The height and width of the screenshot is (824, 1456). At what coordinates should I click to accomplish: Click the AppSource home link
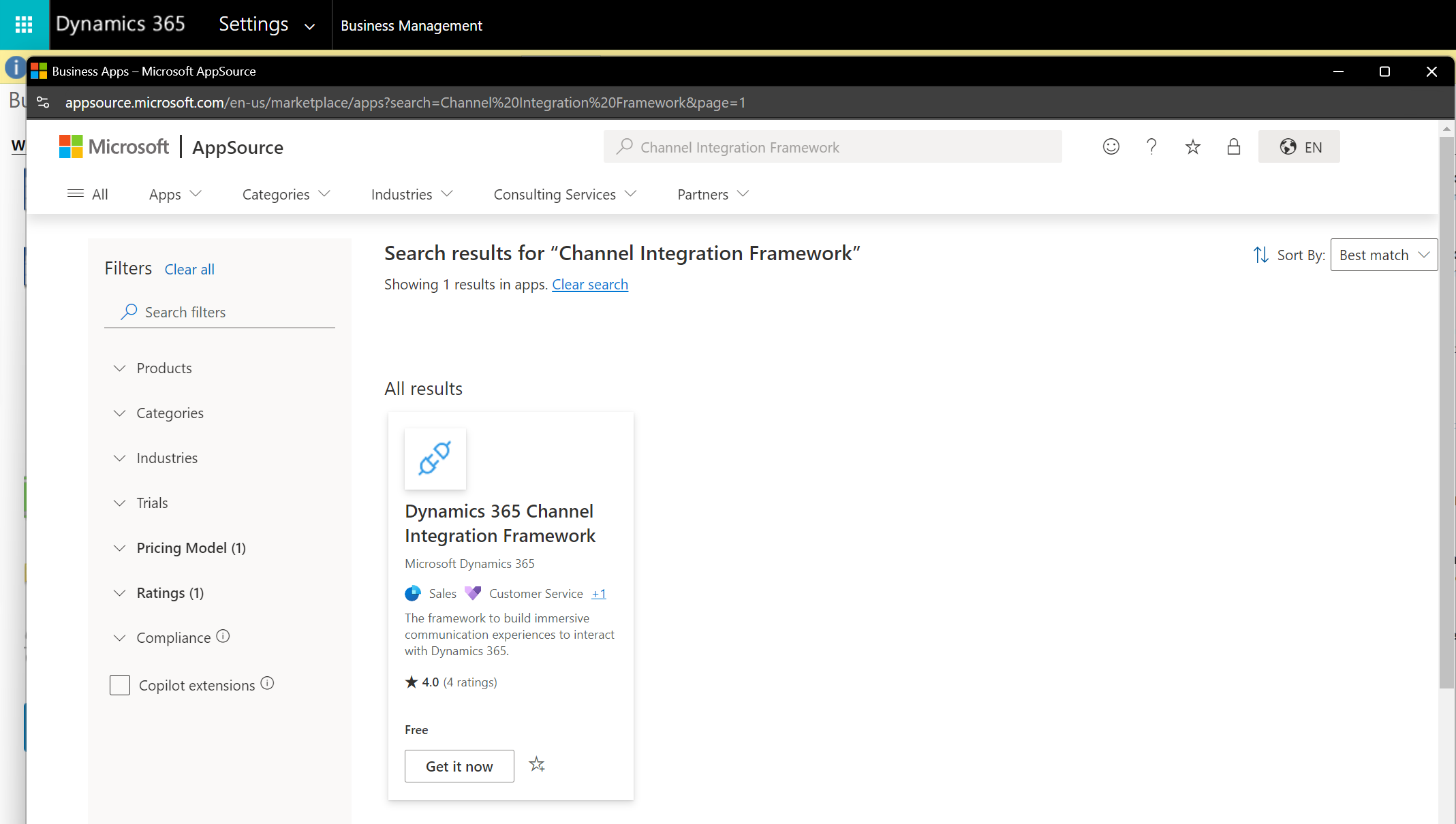click(x=237, y=147)
